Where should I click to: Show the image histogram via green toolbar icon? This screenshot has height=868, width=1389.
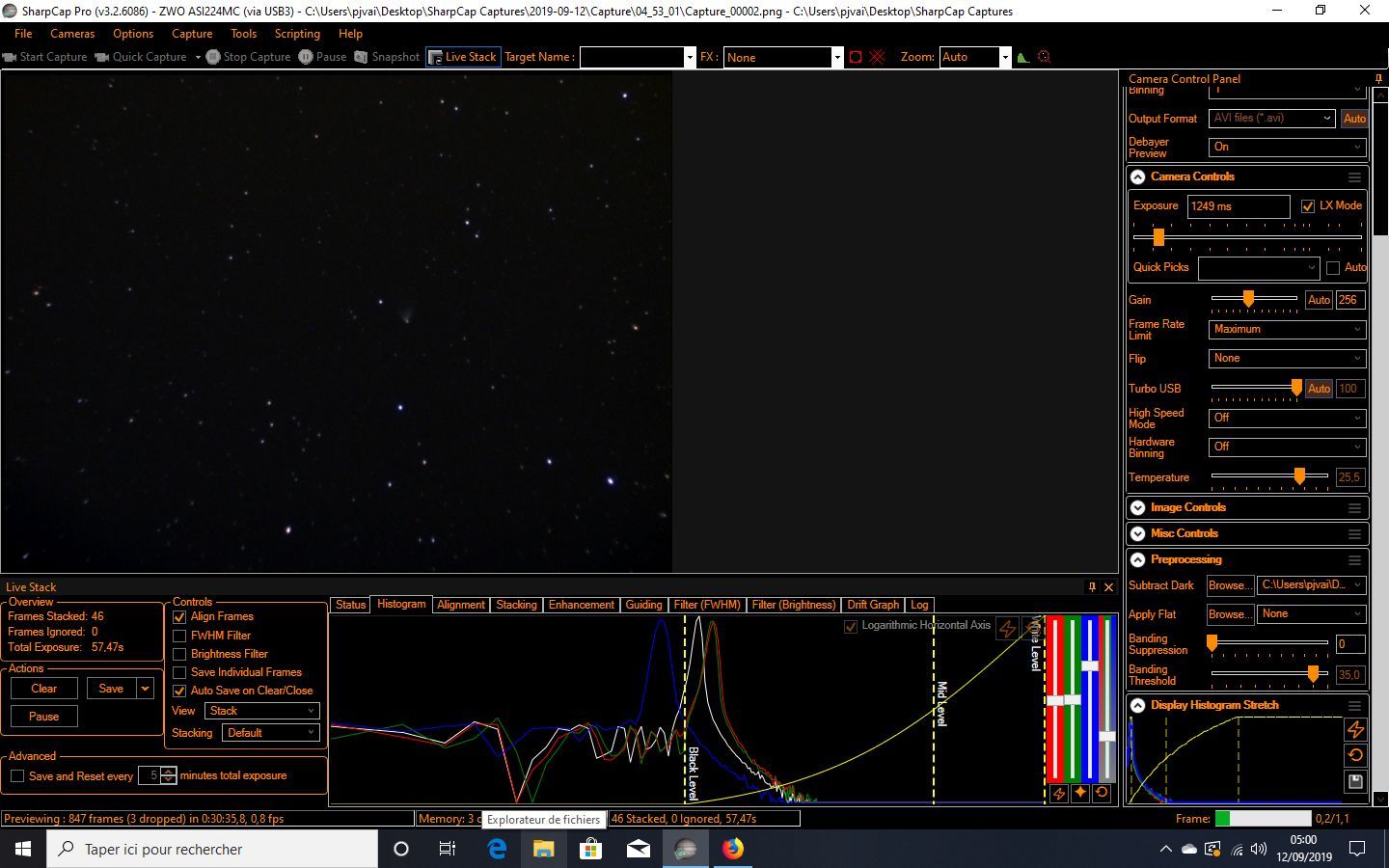[x=1023, y=57]
